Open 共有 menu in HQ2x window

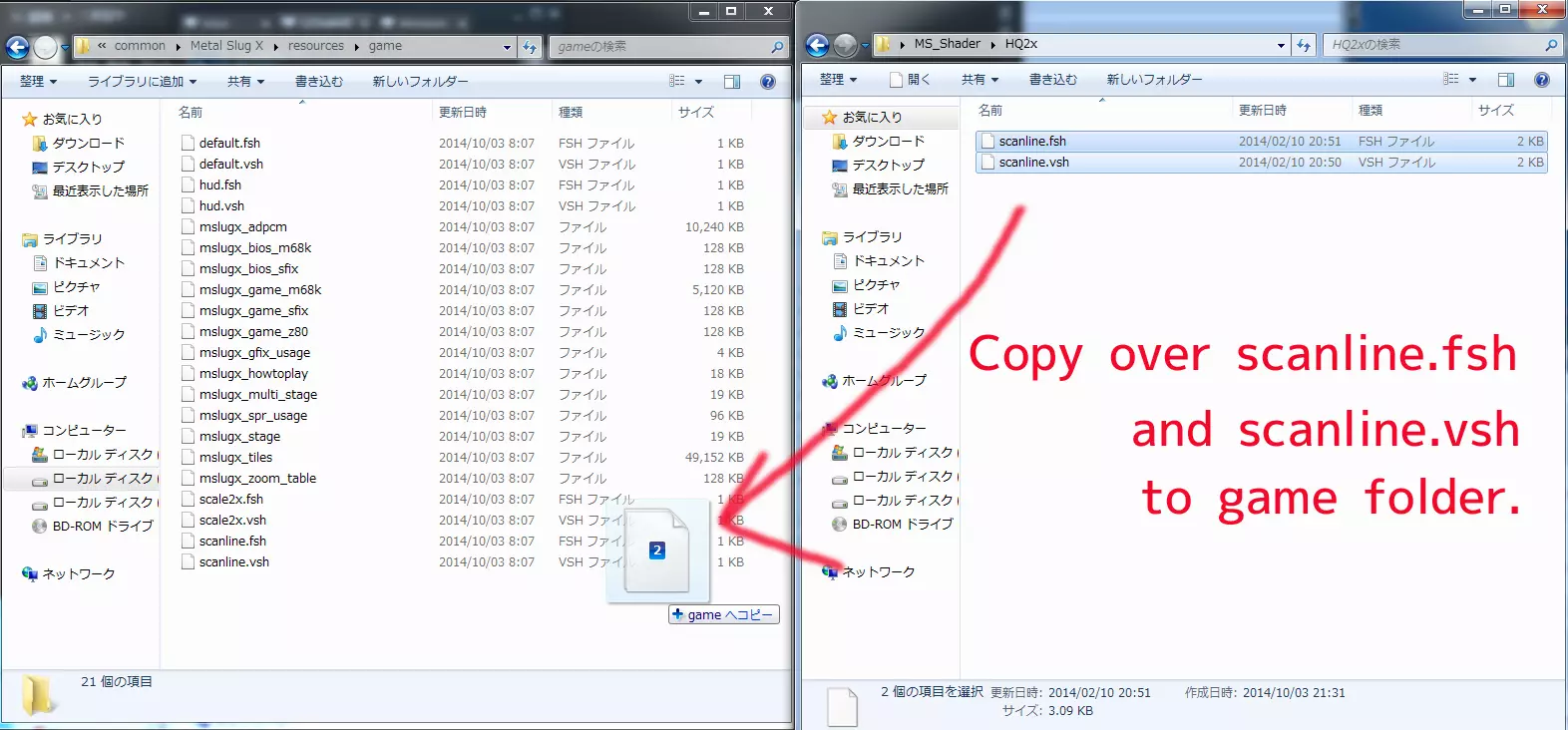coord(980,80)
